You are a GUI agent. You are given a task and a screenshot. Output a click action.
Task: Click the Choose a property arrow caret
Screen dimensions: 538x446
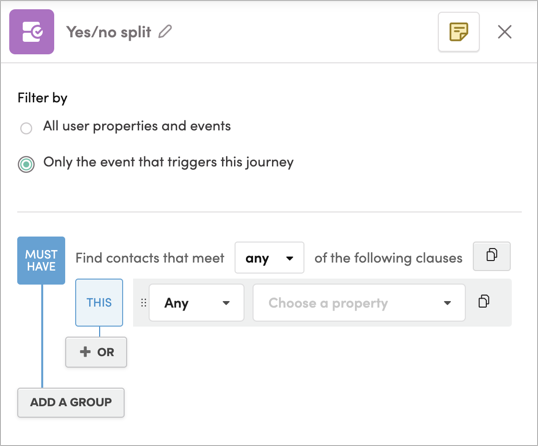coord(447,303)
